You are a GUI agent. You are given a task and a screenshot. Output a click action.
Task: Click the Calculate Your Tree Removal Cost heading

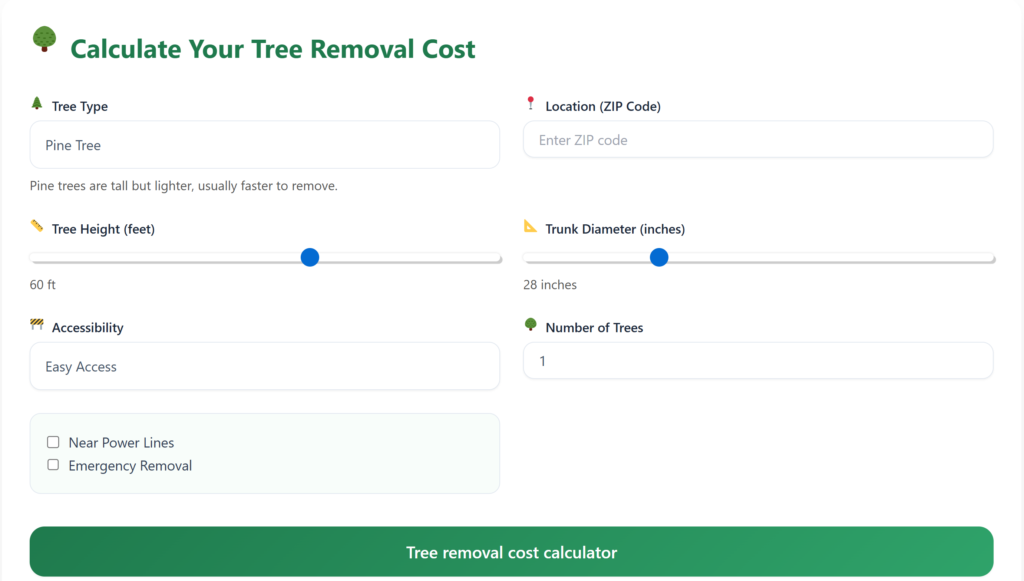coord(272,49)
